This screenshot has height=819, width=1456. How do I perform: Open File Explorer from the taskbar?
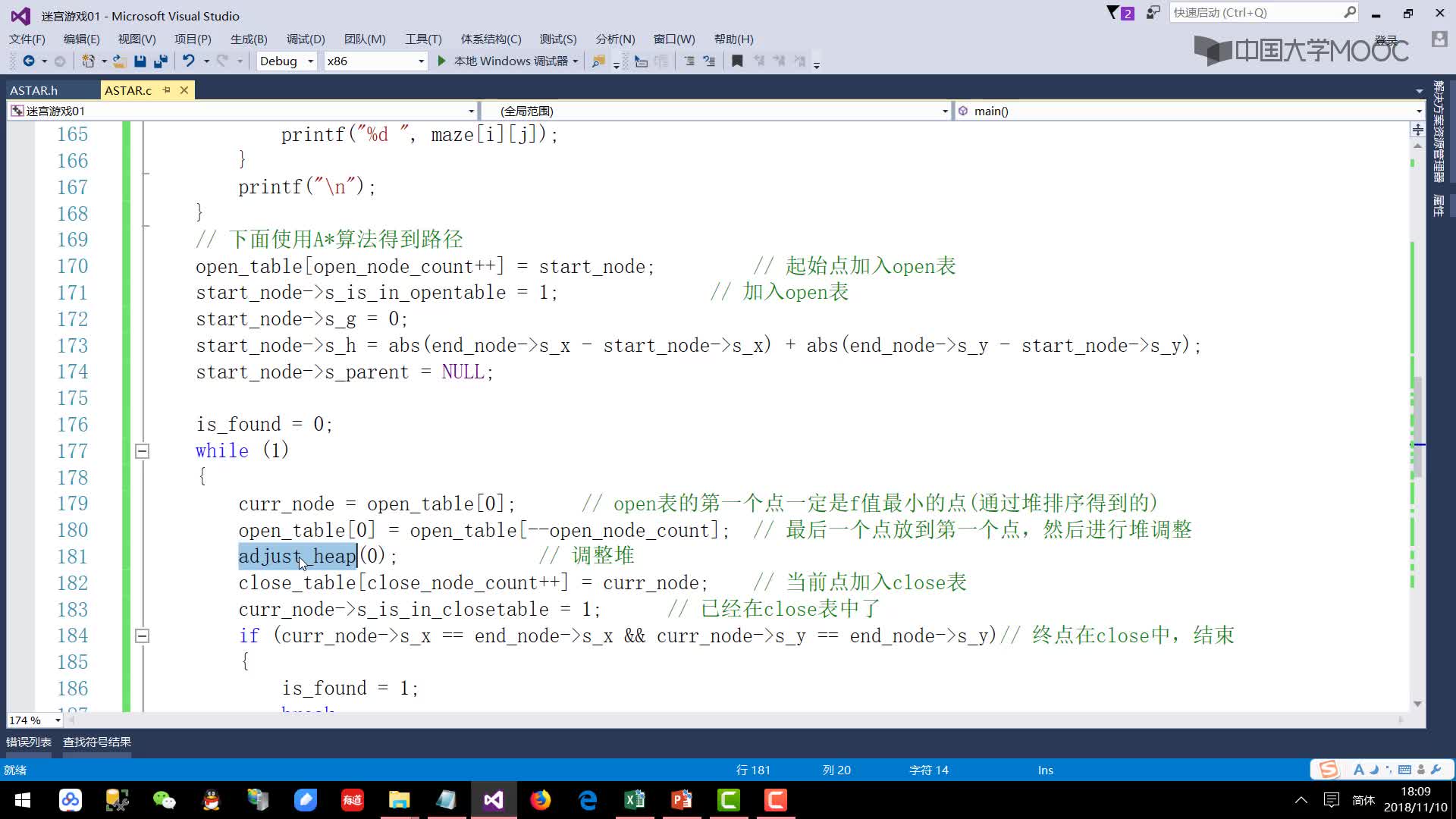tap(399, 800)
